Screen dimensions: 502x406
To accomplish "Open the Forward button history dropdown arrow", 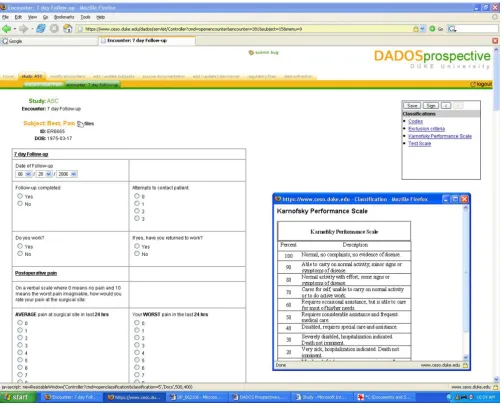I will [32, 29].
